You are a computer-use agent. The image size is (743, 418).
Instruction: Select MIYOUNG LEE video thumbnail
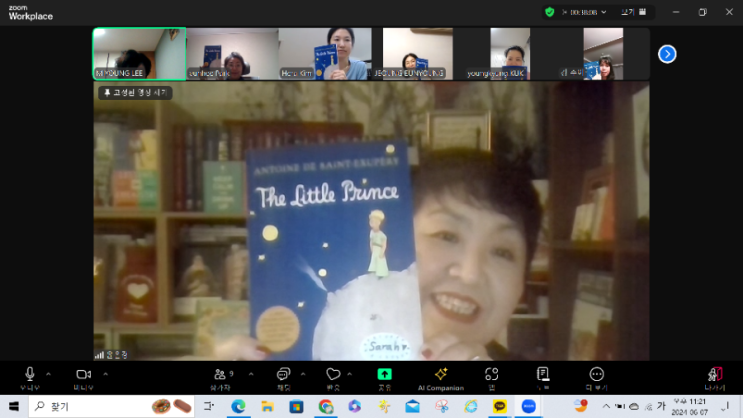[139, 54]
